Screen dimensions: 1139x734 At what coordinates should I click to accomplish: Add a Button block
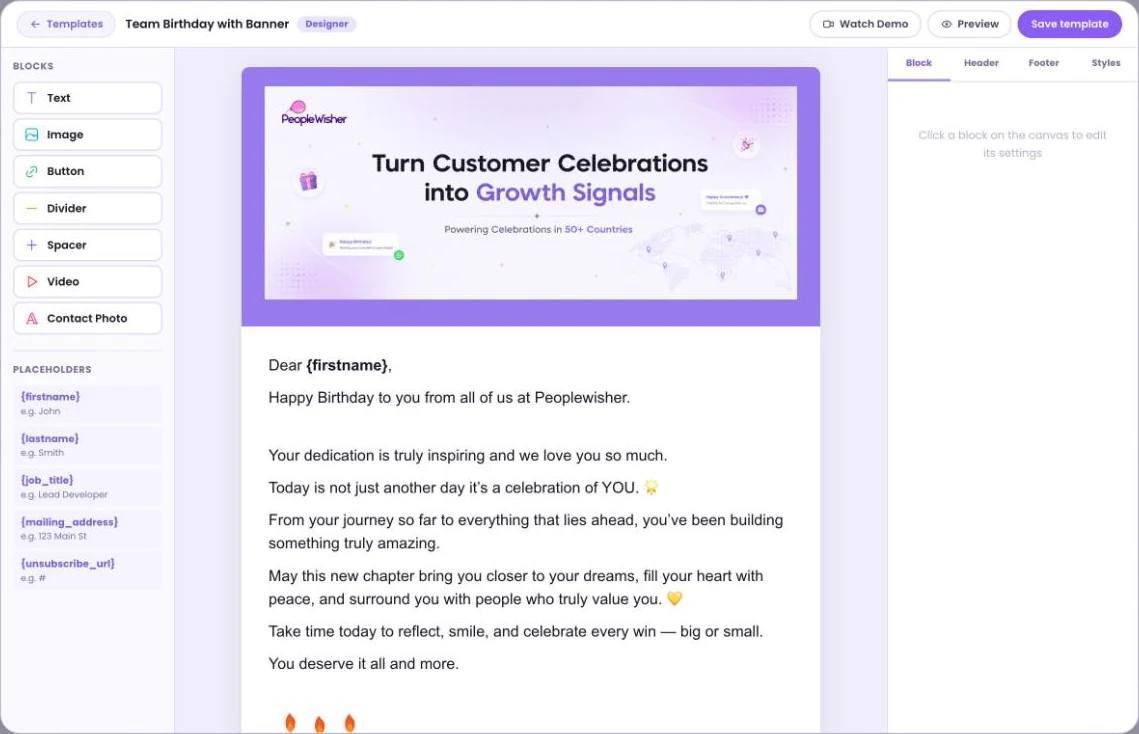click(87, 172)
